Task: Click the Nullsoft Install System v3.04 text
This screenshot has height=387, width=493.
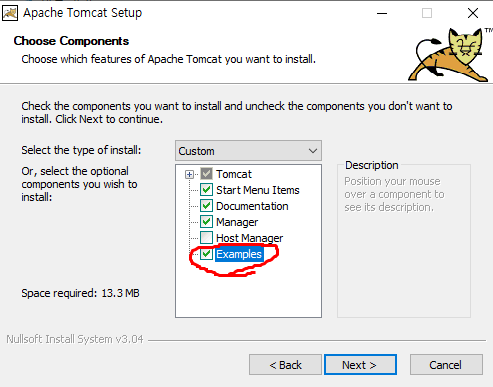Action: tap(75, 339)
